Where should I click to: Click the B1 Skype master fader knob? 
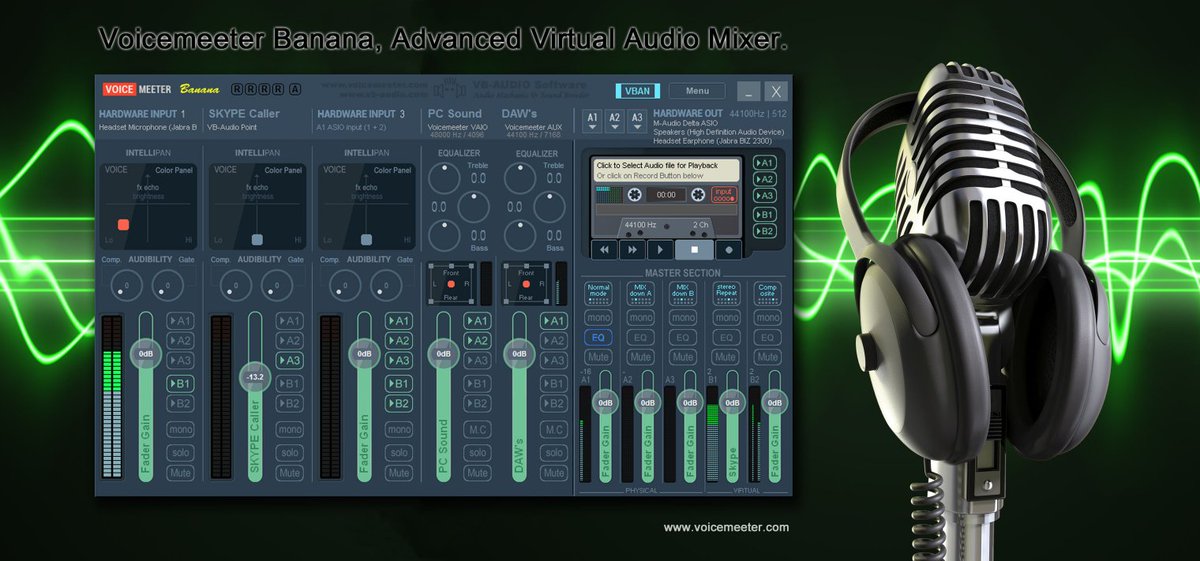[x=733, y=402]
